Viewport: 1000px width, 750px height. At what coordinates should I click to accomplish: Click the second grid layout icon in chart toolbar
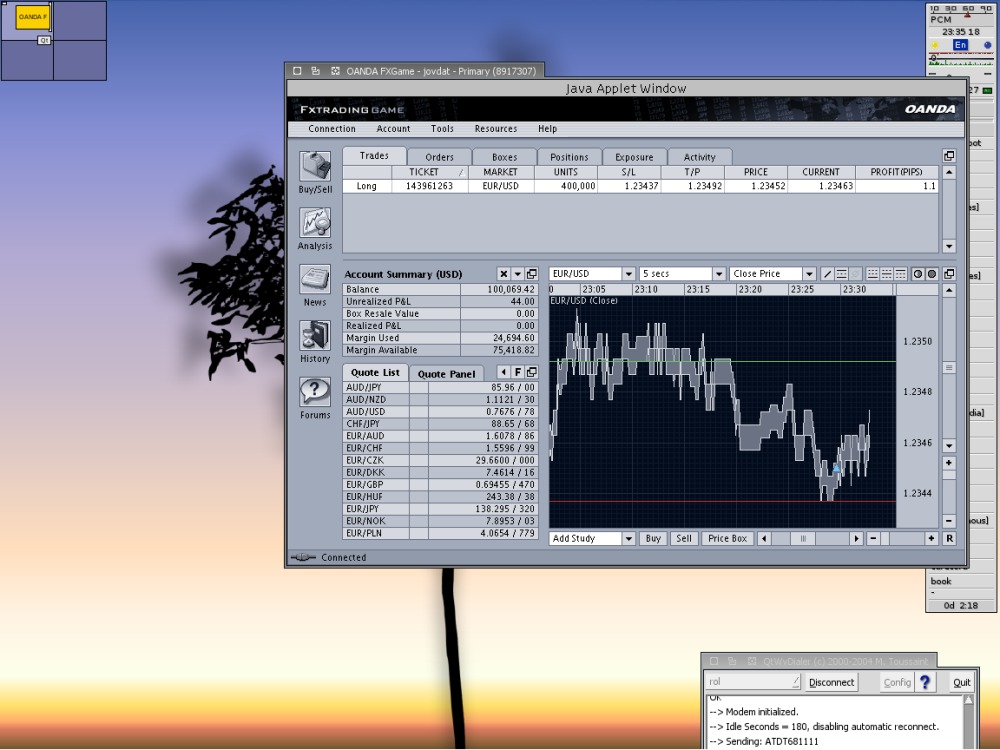pyautogui.click(x=886, y=274)
